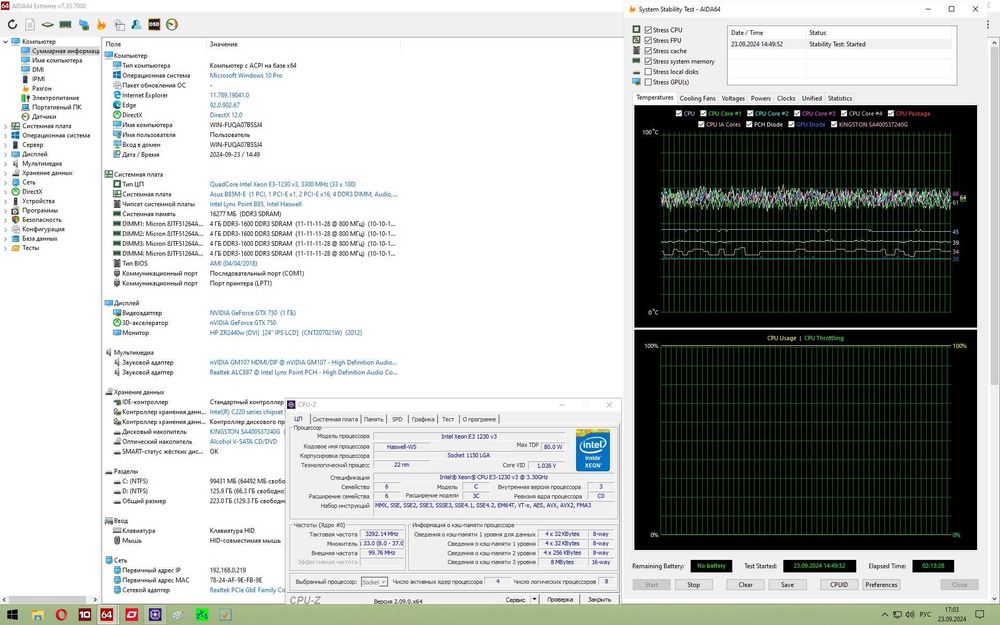Toggle KINGSTON SA400S37240G graph checkbox
1000x625 pixels.
(834, 124)
